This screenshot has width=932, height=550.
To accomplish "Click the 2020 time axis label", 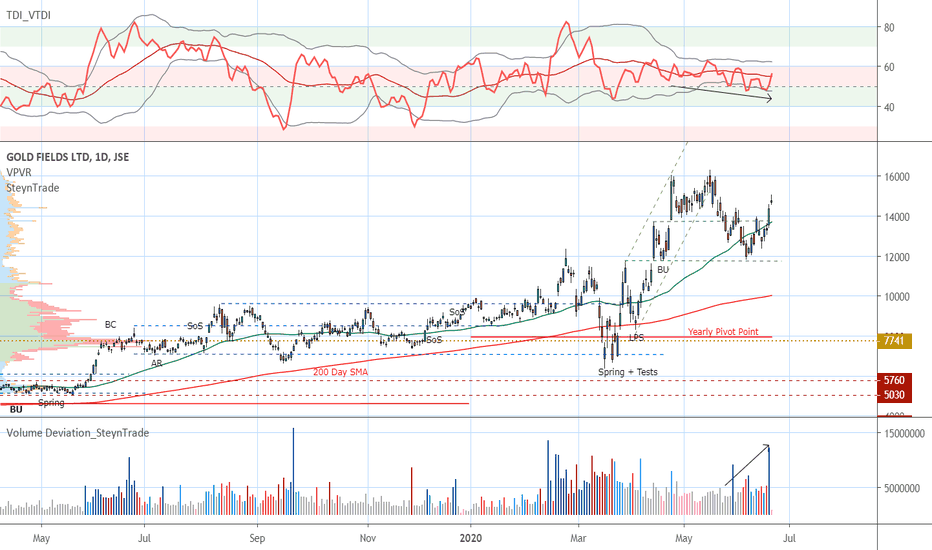I will tap(470, 538).
